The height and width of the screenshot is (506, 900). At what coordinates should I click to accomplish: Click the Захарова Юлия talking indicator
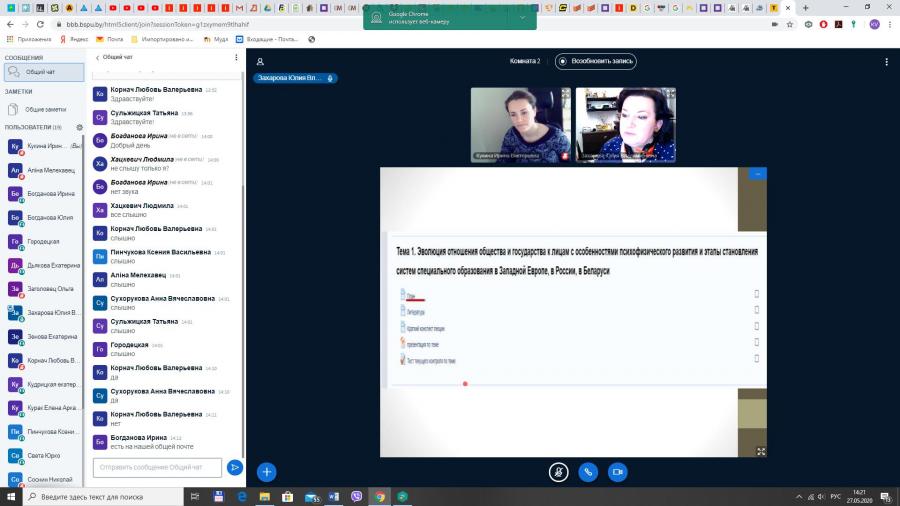pyautogui.click(x=295, y=78)
